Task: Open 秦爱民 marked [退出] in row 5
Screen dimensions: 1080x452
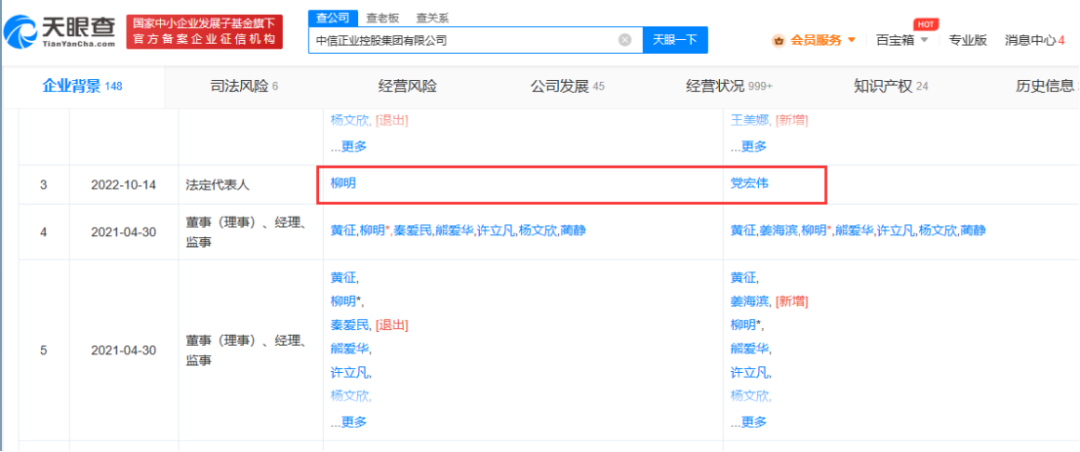Action: tap(350, 325)
